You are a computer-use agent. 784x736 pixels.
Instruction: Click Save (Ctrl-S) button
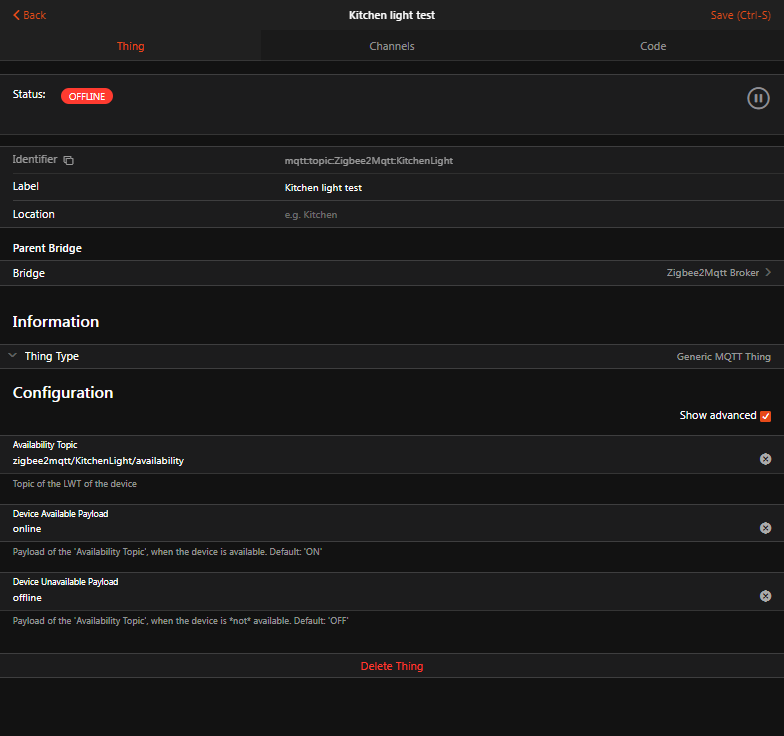click(x=740, y=15)
